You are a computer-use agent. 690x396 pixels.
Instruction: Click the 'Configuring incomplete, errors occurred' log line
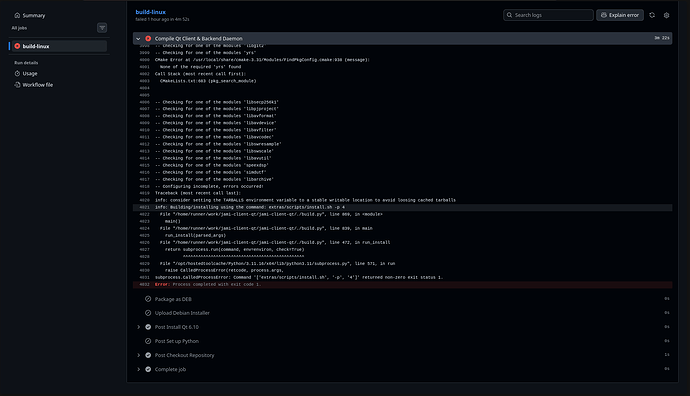click(x=209, y=187)
